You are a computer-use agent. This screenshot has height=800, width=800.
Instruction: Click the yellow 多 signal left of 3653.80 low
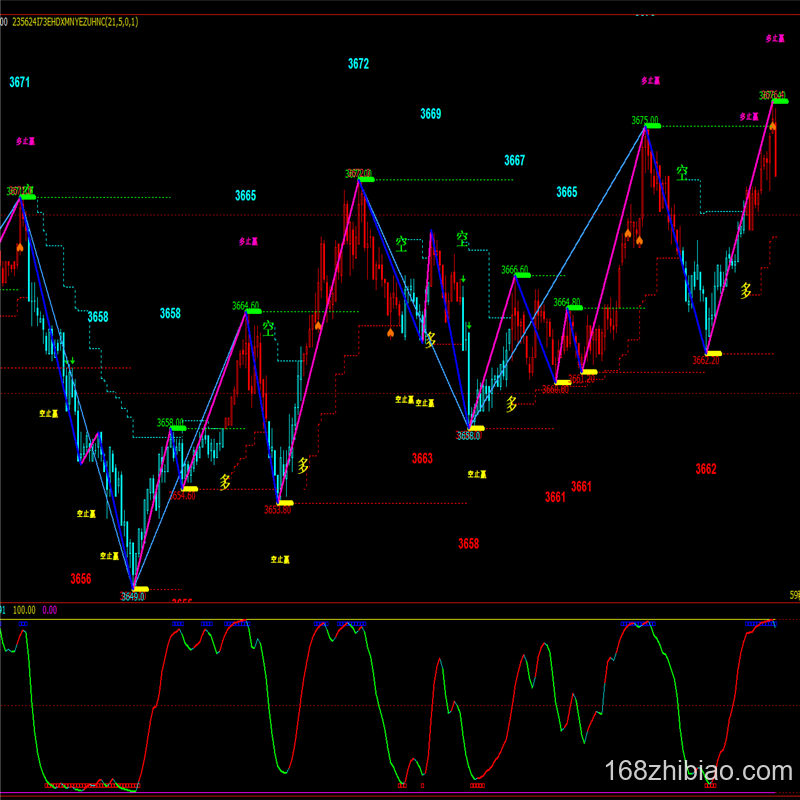tap(225, 482)
